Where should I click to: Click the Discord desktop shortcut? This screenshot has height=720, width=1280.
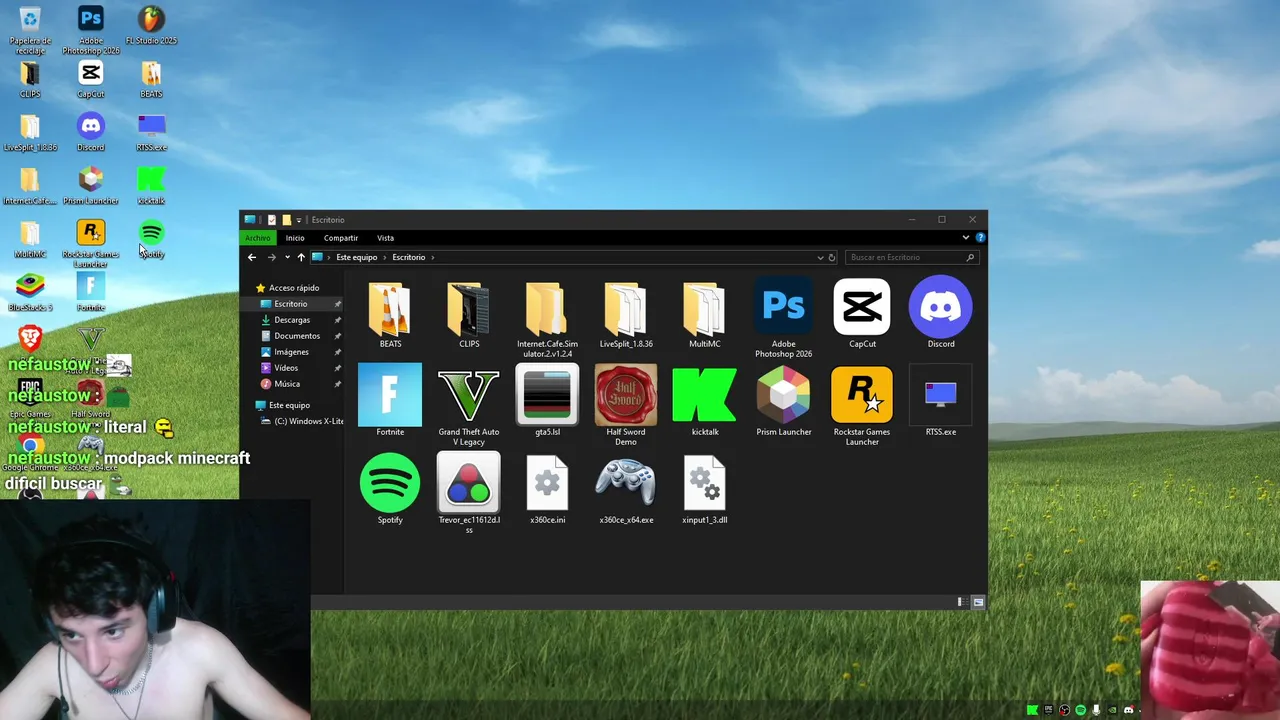pyautogui.click(x=91, y=132)
